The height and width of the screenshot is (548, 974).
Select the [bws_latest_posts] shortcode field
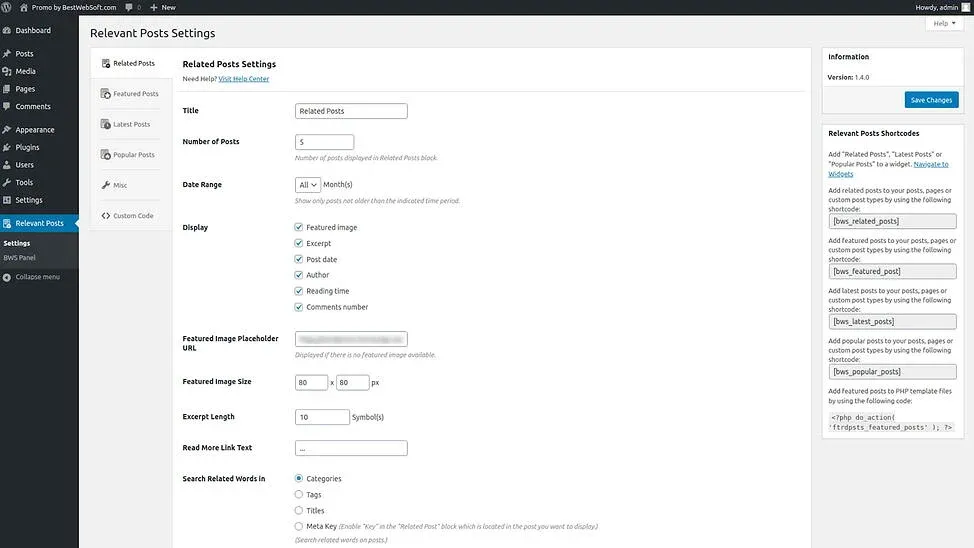(892, 322)
